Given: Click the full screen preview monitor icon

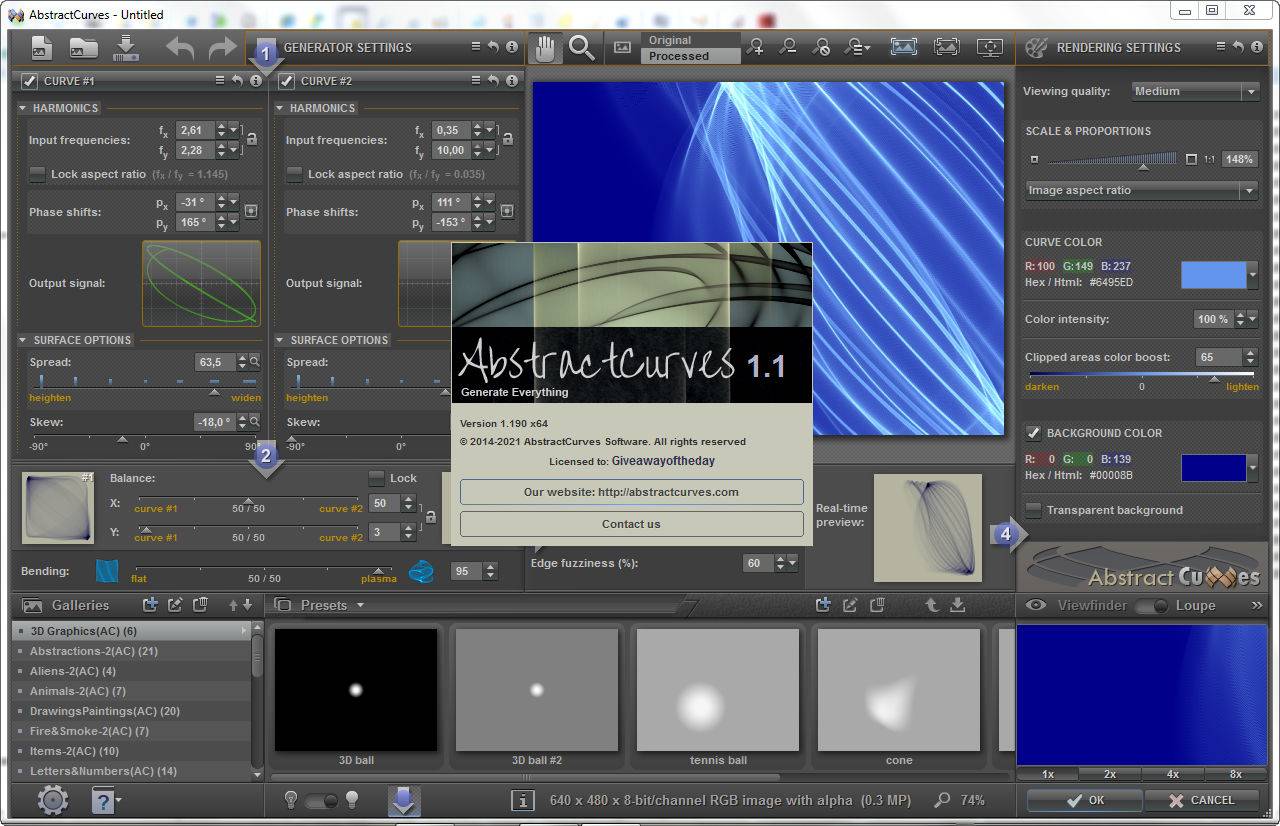Looking at the screenshot, I should [990, 47].
